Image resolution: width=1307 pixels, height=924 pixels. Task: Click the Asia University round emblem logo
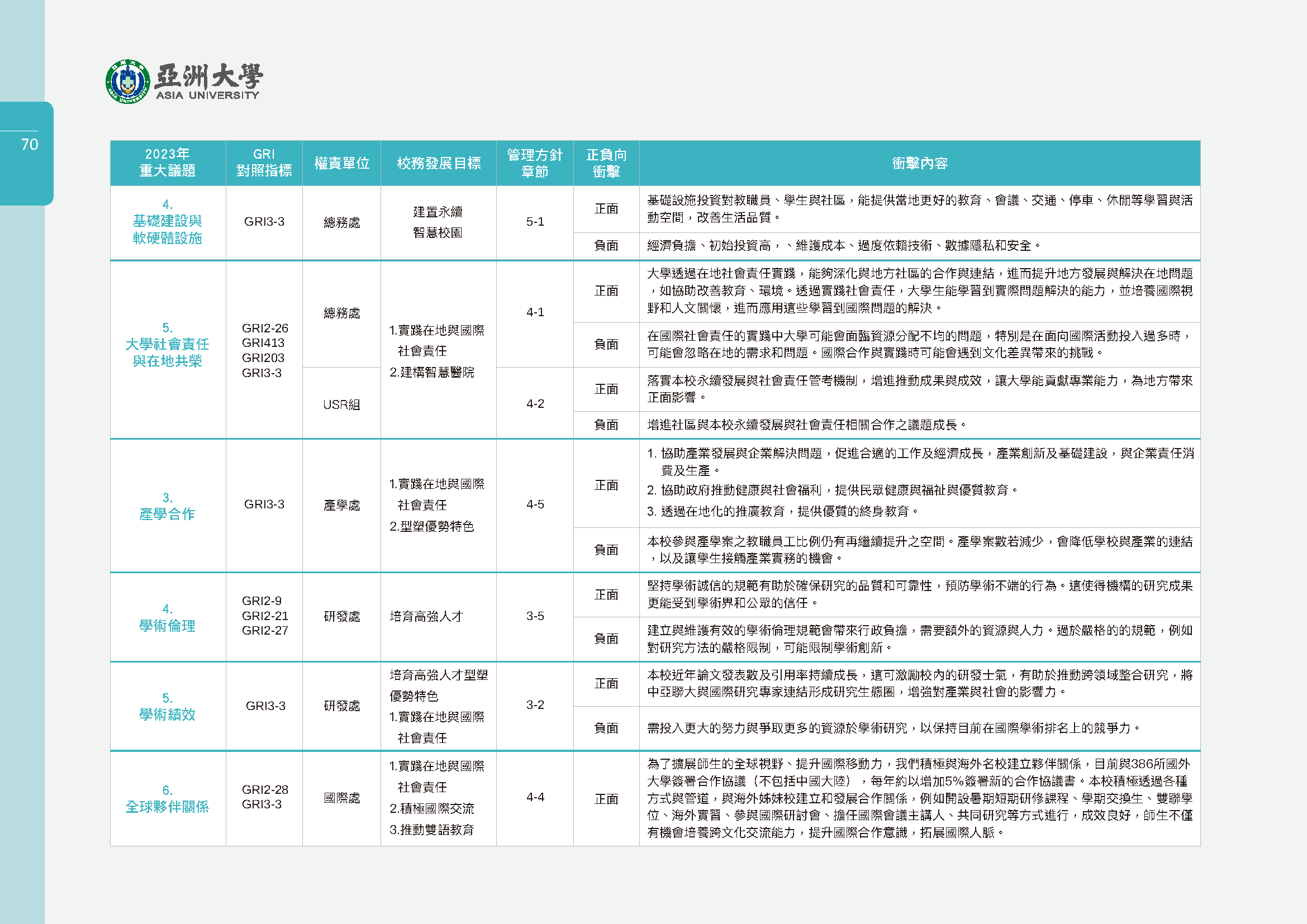[x=128, y=82]
